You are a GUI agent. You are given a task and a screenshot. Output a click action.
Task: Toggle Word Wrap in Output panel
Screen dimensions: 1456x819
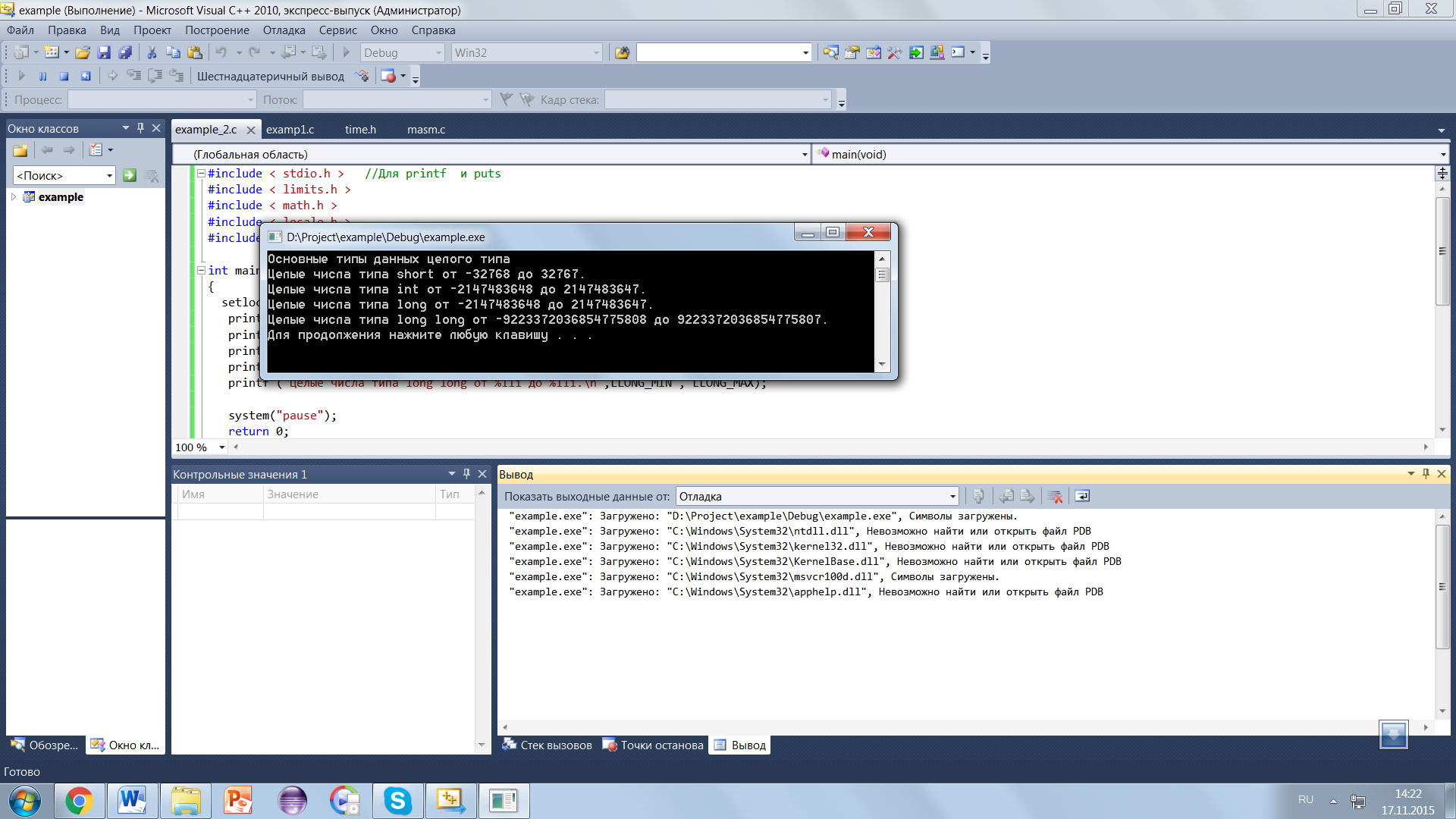click(x=1082, y=496)
